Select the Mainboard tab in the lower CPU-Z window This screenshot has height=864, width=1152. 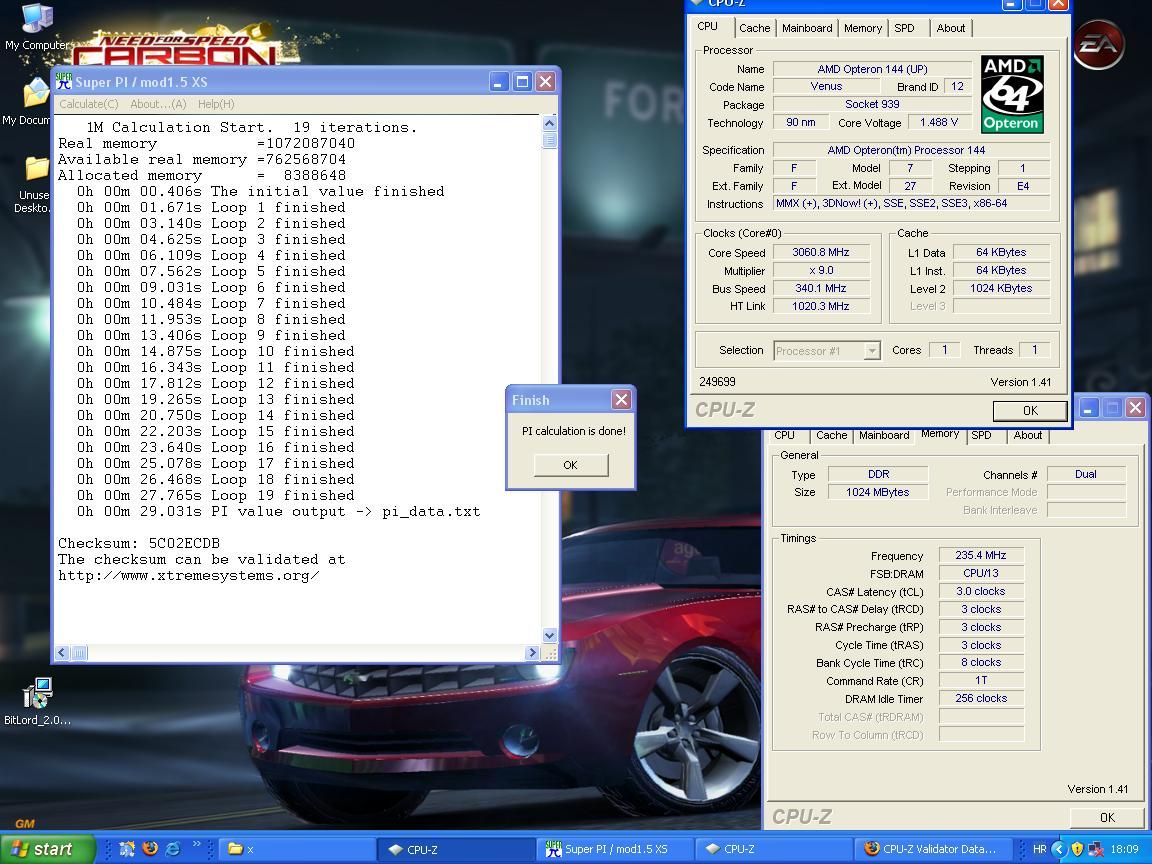pyautogui.click(x=884, y=435)
